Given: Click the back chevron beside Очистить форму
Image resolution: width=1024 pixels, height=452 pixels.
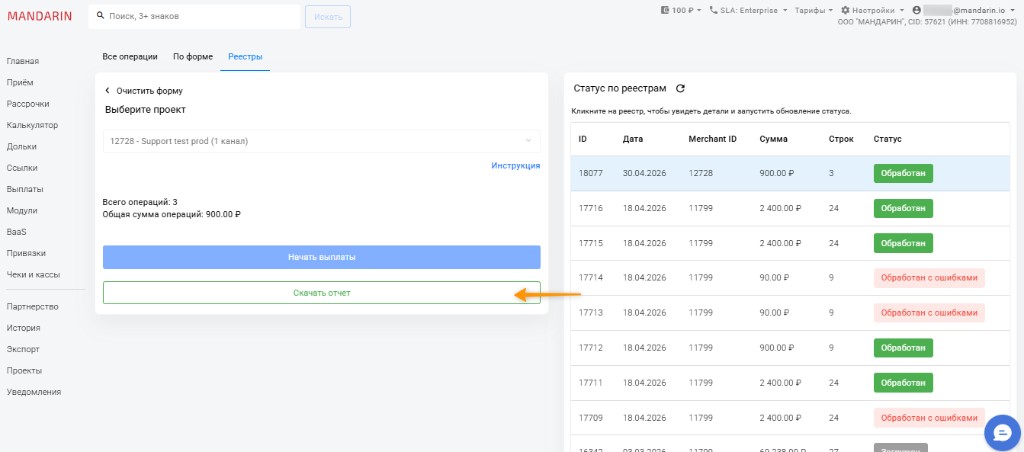Looking at the screenshot, I should (108, 91).
